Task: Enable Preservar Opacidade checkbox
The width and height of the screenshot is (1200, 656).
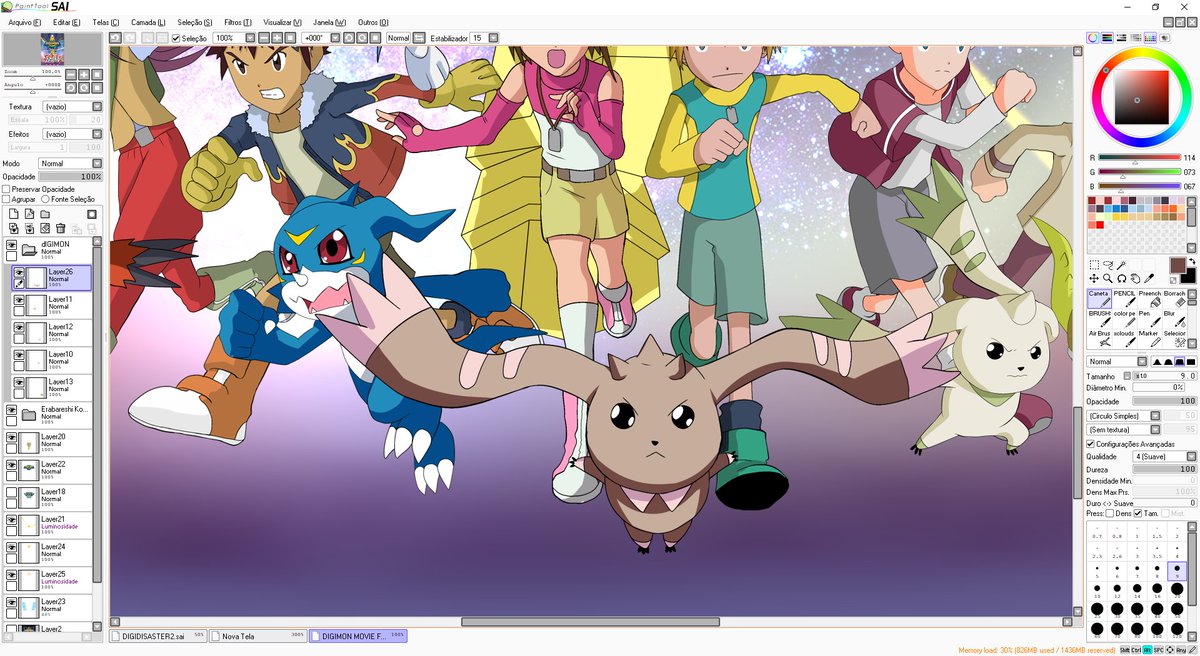Action: [7, 188]
